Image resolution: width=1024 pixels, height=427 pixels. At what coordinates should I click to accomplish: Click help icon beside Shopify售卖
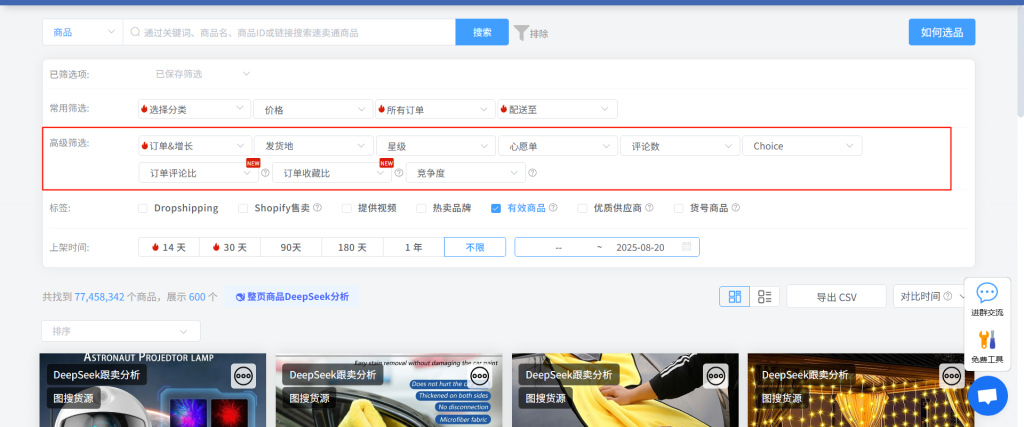[317, 208]
